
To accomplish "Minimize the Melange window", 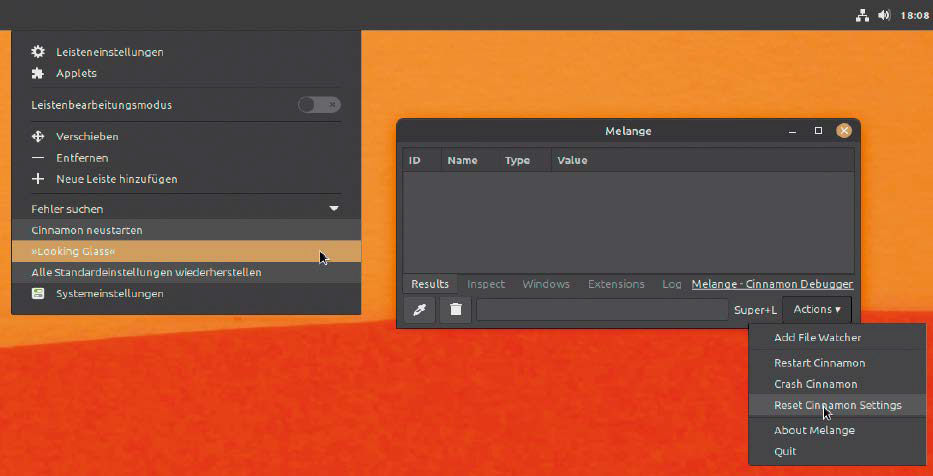I will 792,131.
